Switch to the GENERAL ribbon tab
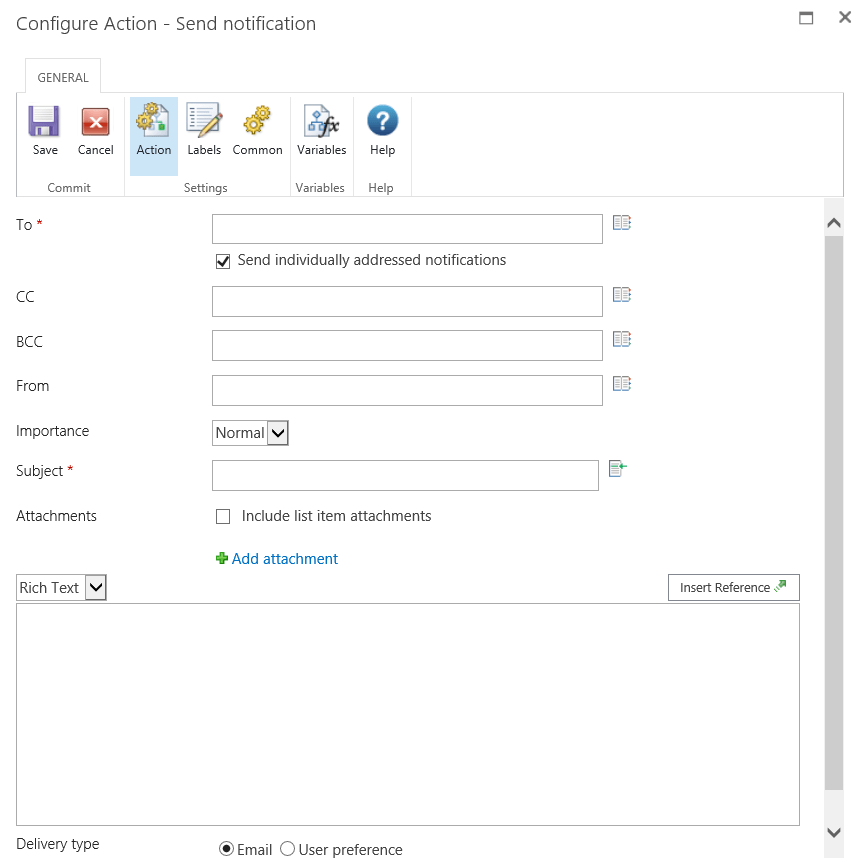Screen dimensions: 857x862 pyautogui.click(x=63, y=78)
